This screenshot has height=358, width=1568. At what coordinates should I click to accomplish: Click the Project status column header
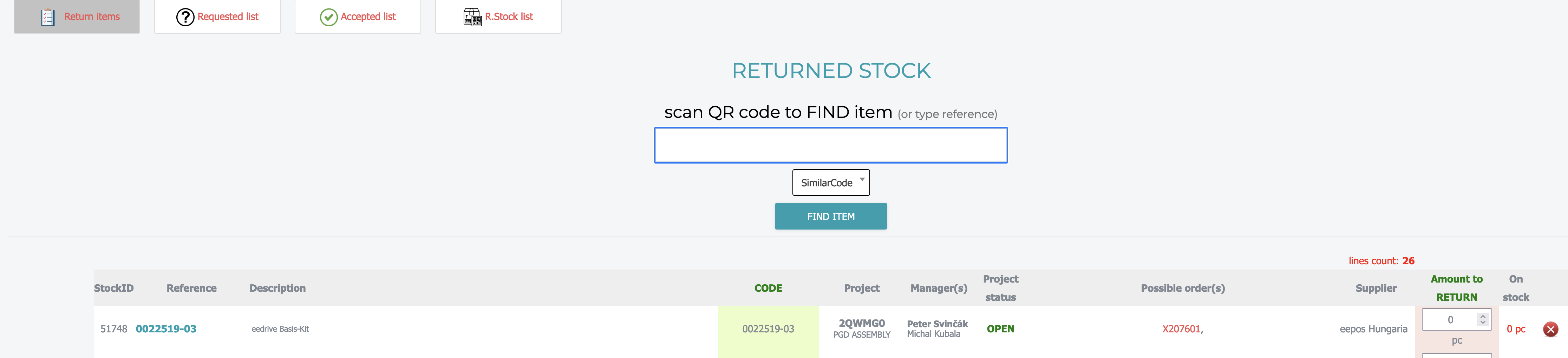1000,288
